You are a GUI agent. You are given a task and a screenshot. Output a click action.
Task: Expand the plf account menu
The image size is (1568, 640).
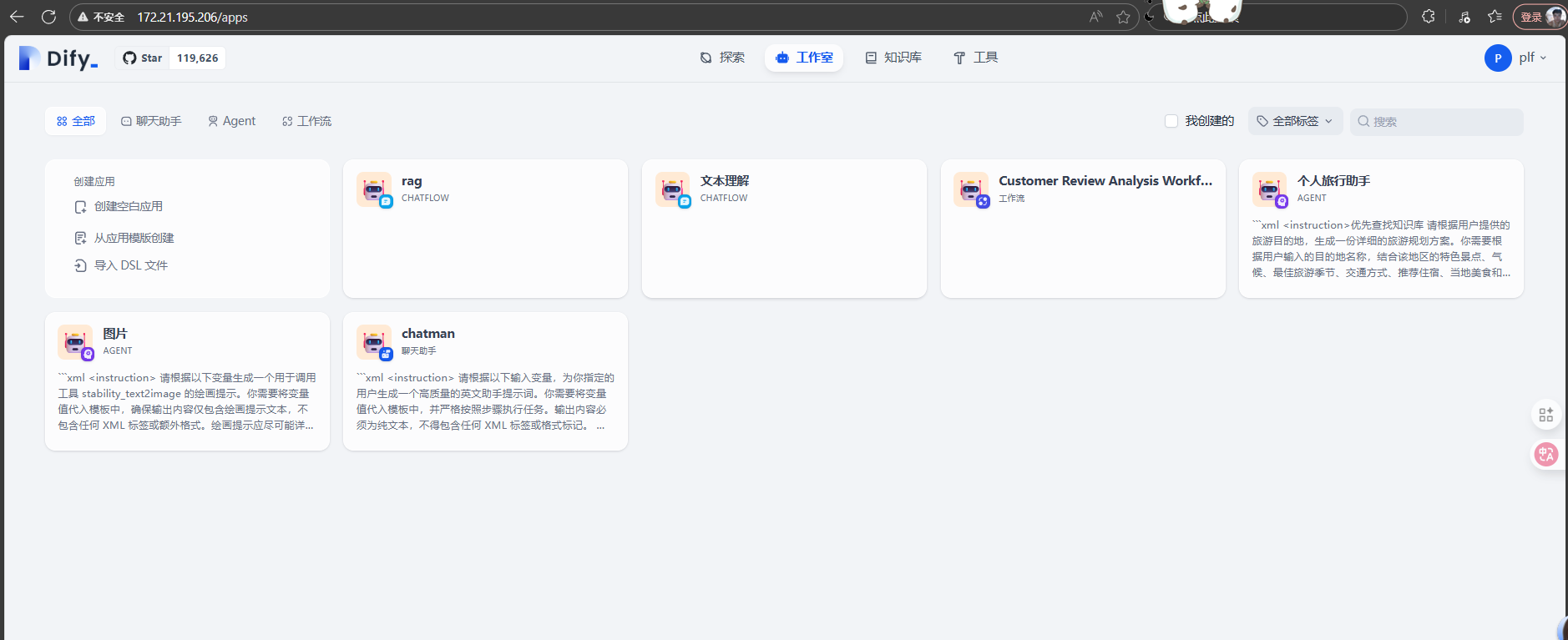(1533, 58)
